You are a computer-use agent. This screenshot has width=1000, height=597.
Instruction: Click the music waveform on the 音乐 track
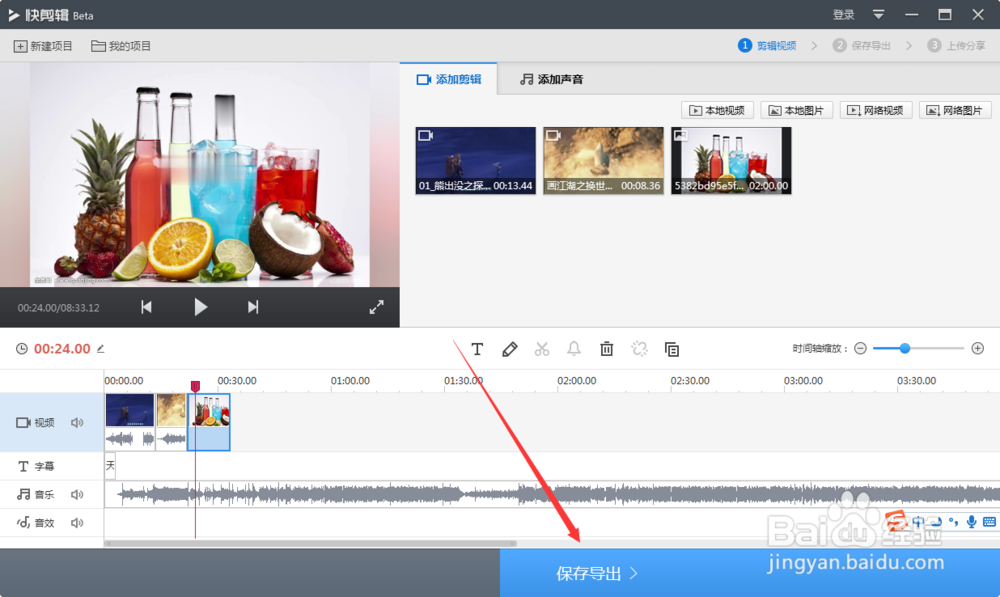(x=552, y=494)
